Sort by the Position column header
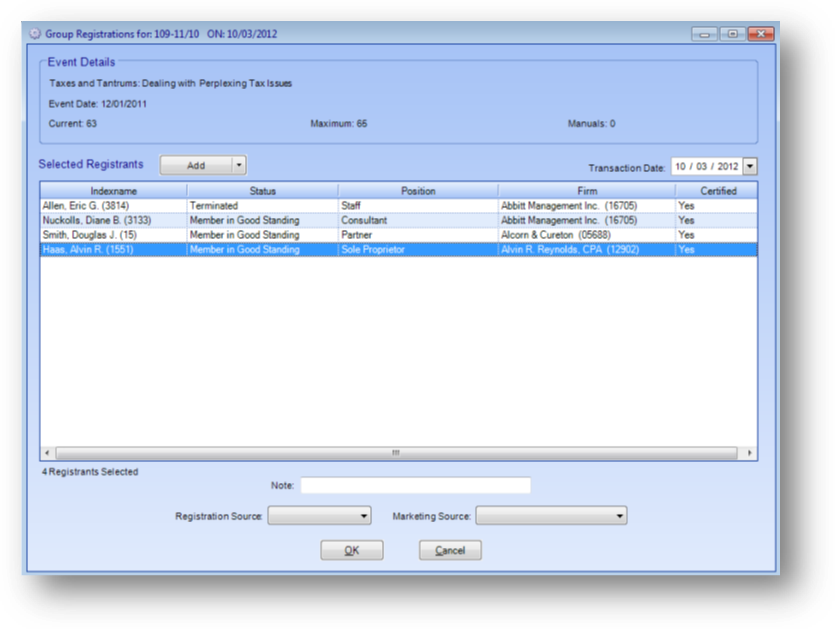This screenshot has height=629, width=835. (x=418, y=191)
